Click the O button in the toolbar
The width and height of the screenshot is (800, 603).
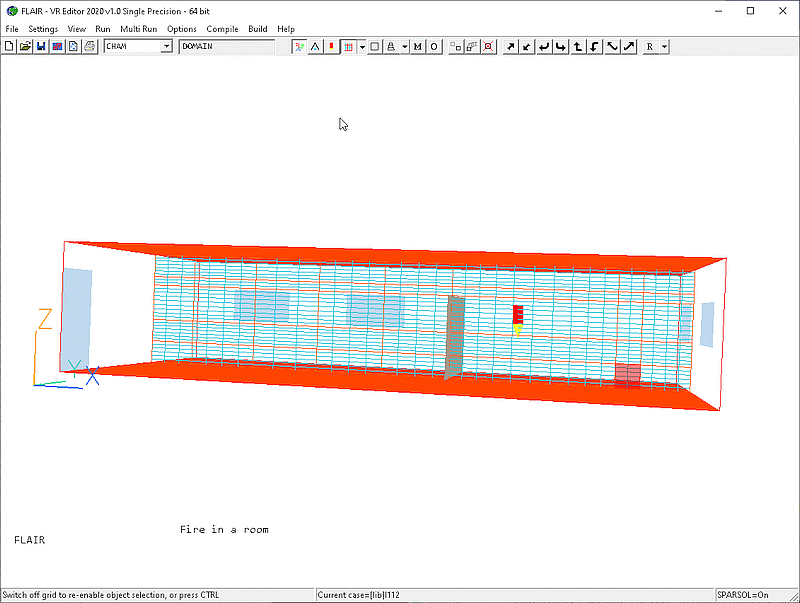tap(433, 46)
